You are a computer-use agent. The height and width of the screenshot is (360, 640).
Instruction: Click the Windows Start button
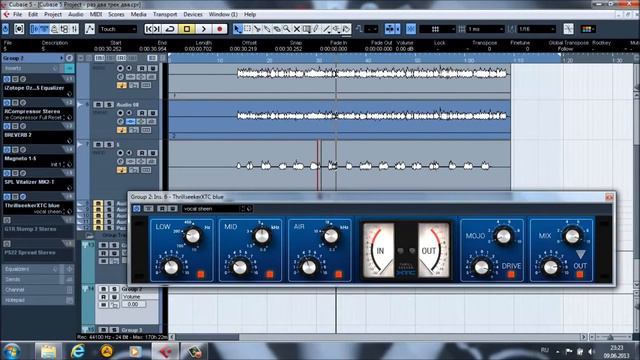[x=12, y=351]
